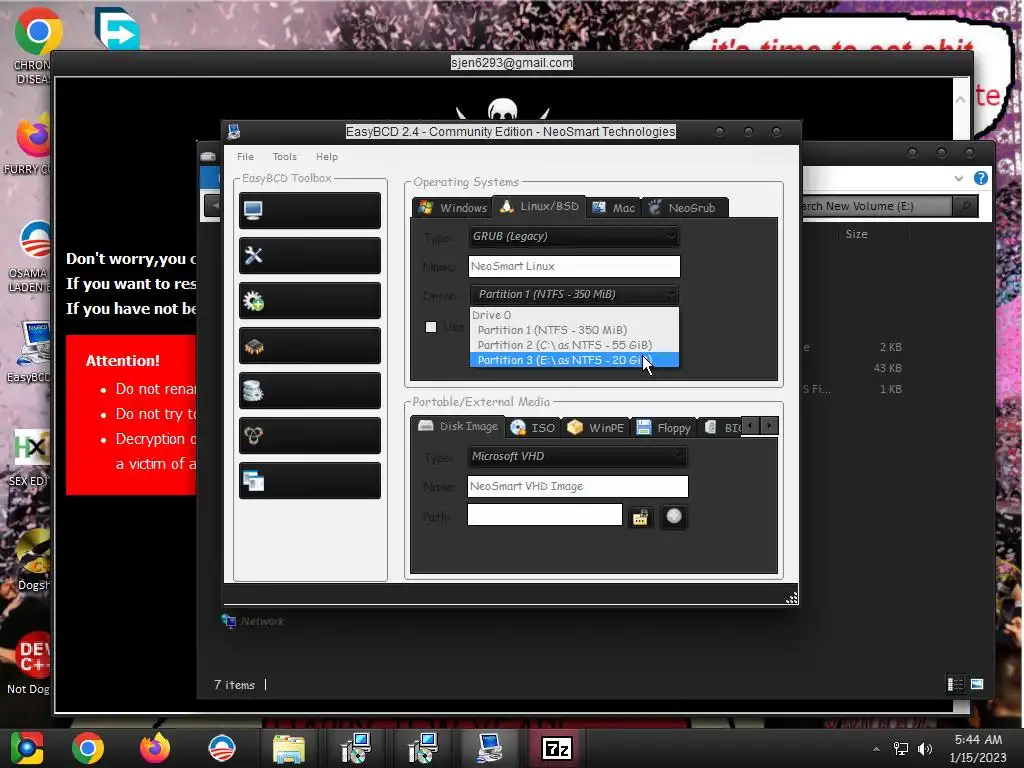This screenshot has width=1024, height=768.
Task: Open Chrome from the taskbar
Action: click(88, 748)
